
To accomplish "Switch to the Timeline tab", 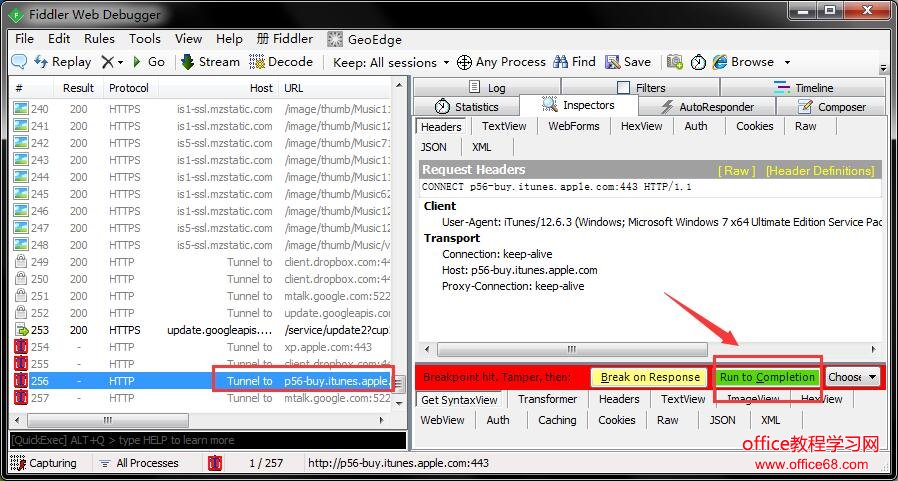I will (803, 88).
